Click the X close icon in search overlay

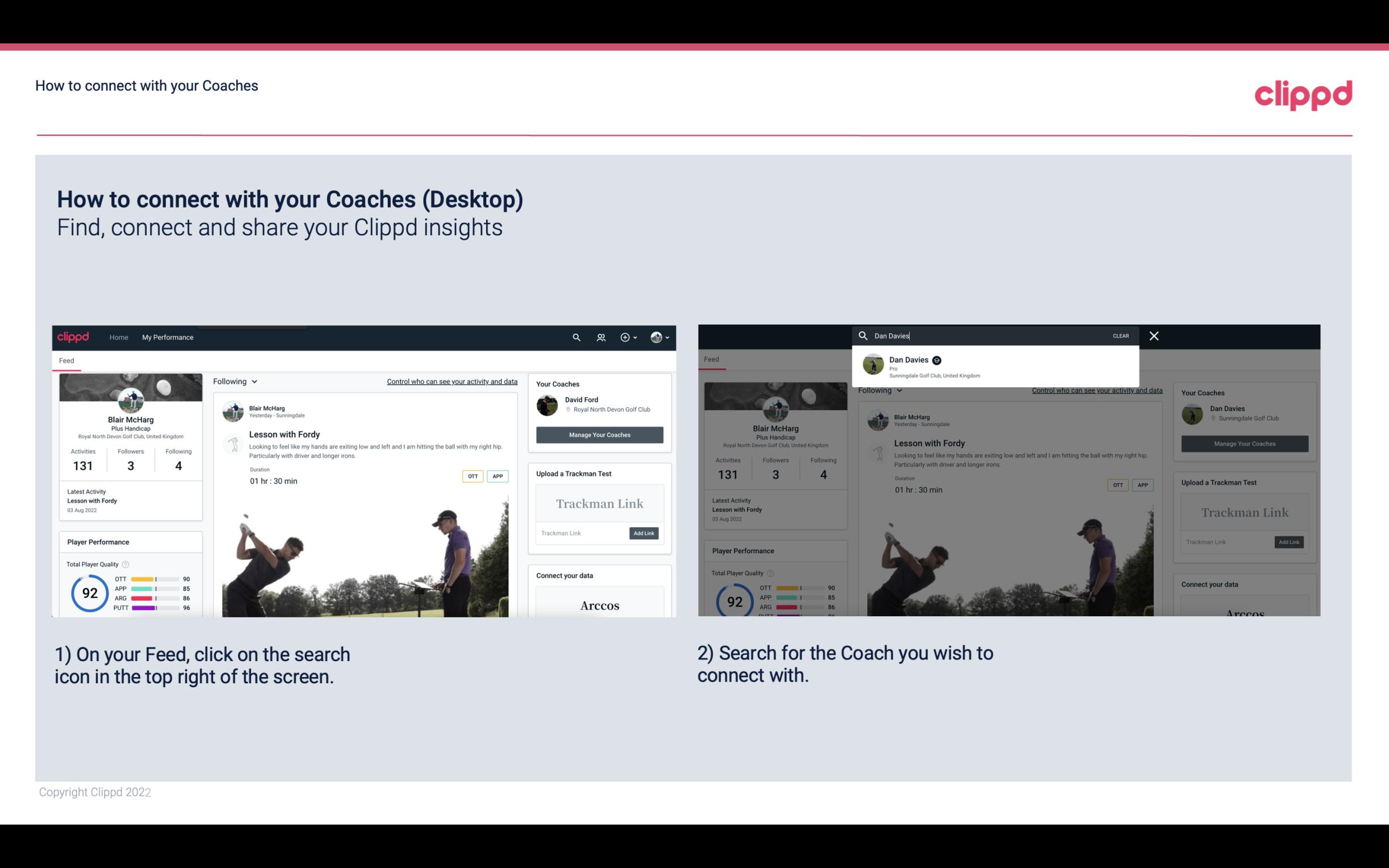[x=1154, y=335]
